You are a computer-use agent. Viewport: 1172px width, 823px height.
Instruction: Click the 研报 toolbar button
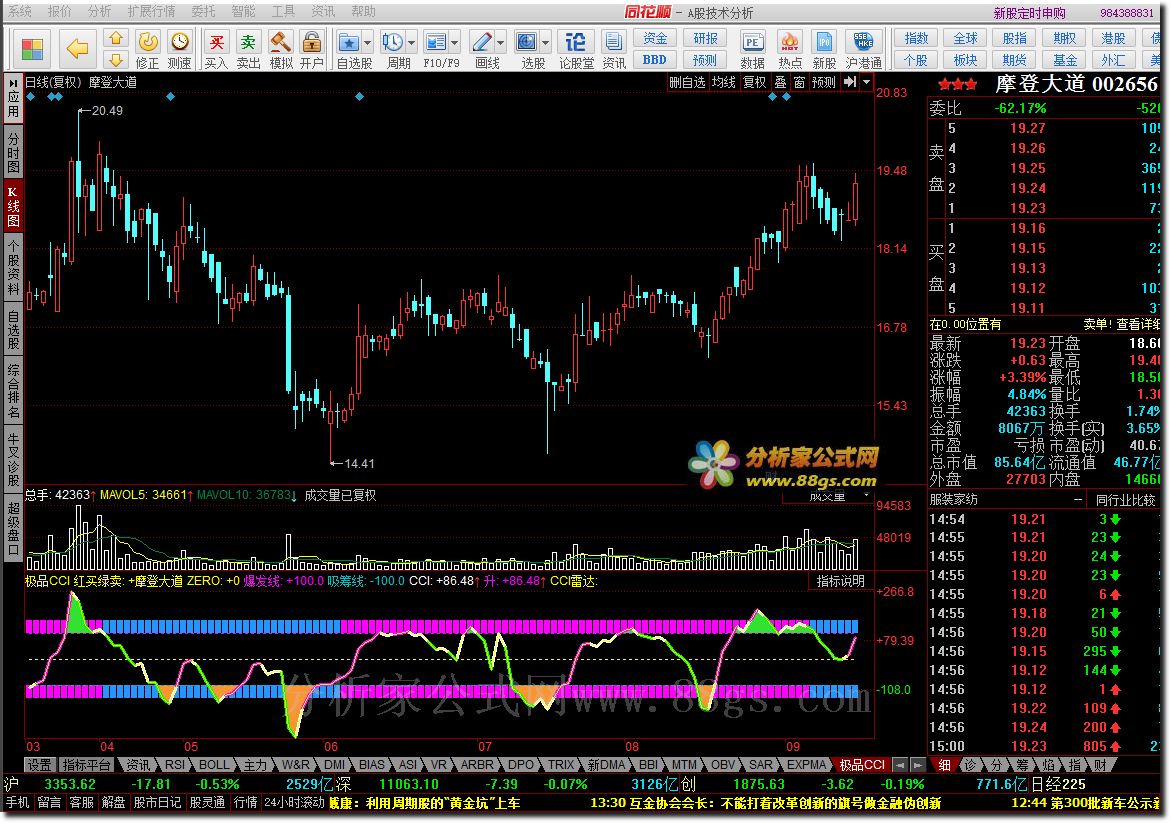coord(705,38)
